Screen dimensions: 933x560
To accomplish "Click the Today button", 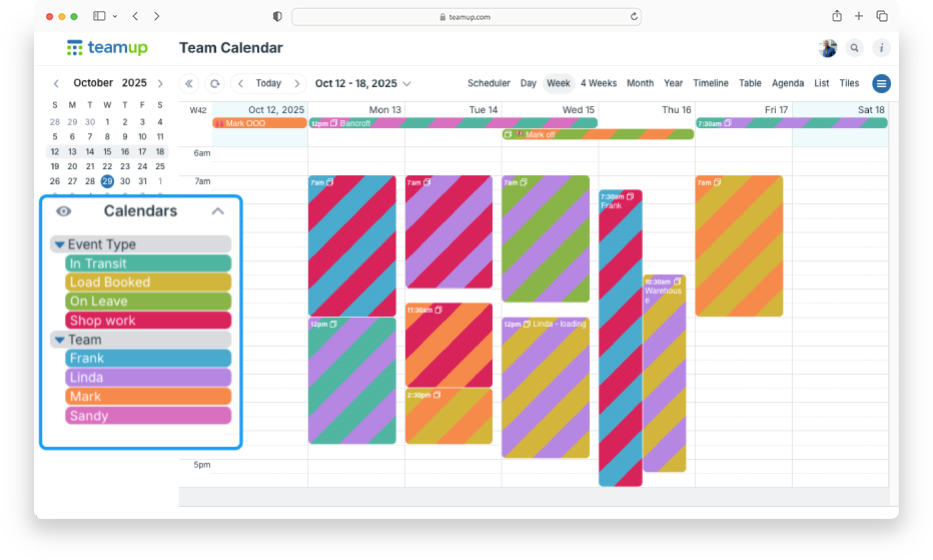I will [268, 84].
